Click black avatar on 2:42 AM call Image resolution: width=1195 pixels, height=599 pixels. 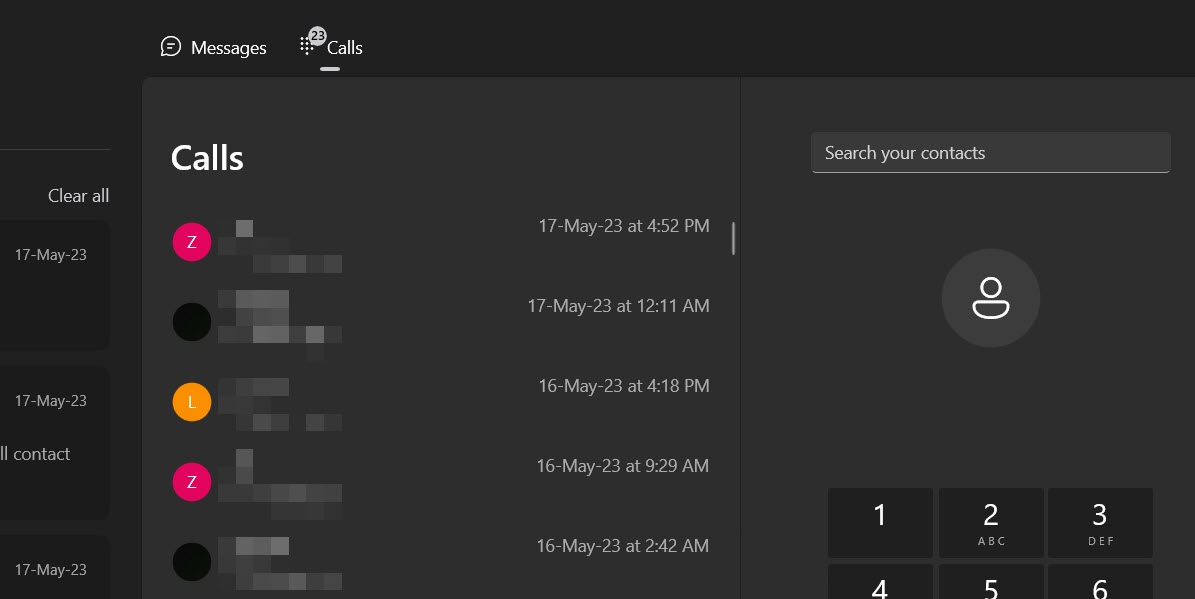[x=192, y=562]
